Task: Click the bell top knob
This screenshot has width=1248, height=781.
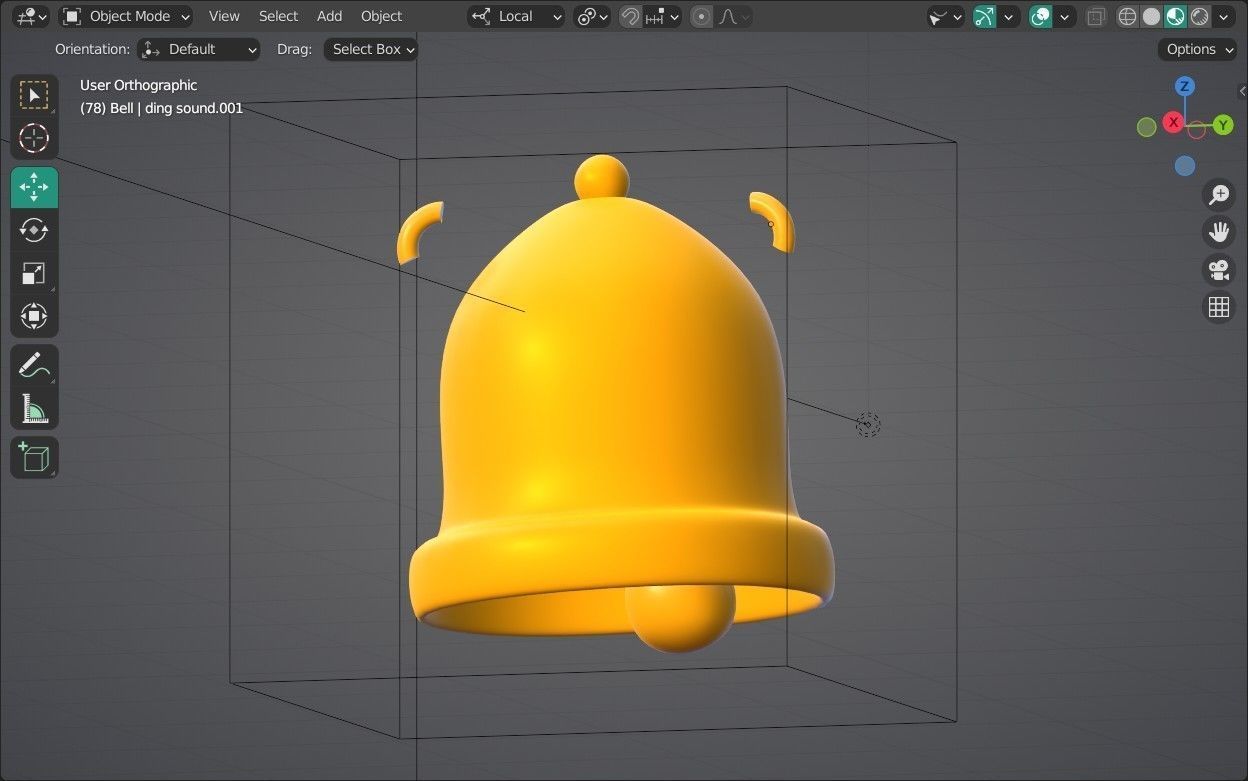Action: [x=602, y=178]
